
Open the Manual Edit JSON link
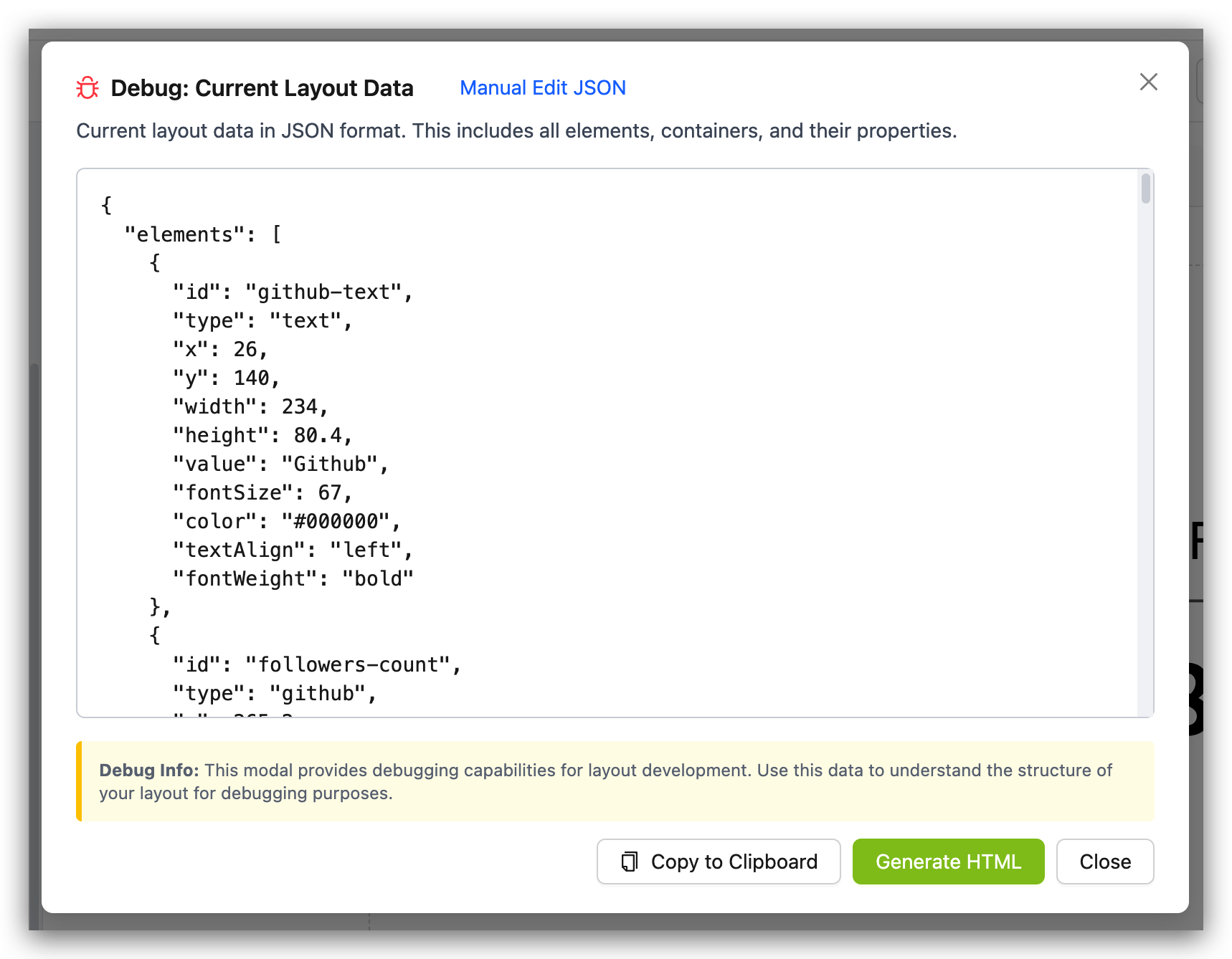point(542,88)
